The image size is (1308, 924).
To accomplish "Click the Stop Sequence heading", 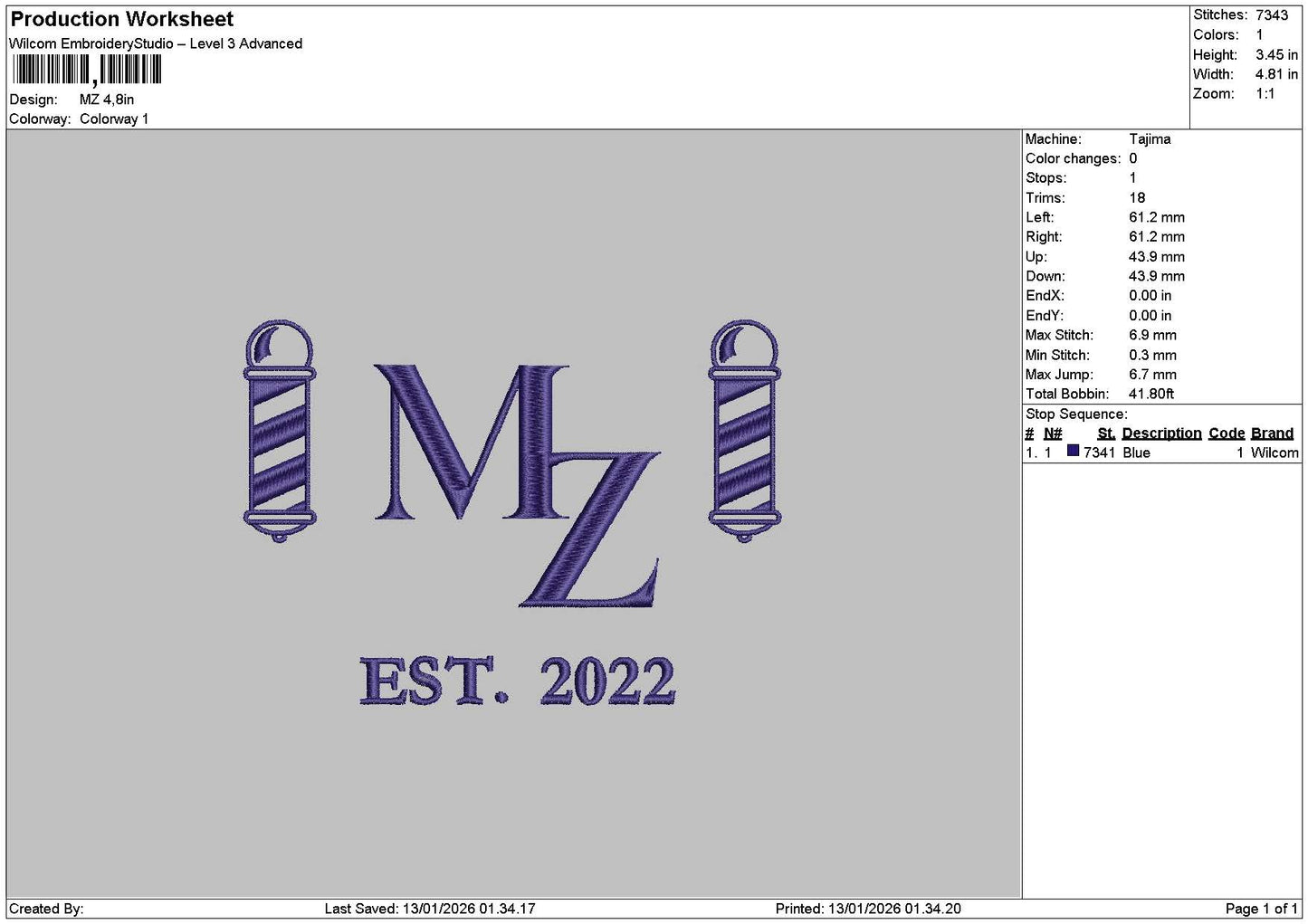I will 1076,414.
